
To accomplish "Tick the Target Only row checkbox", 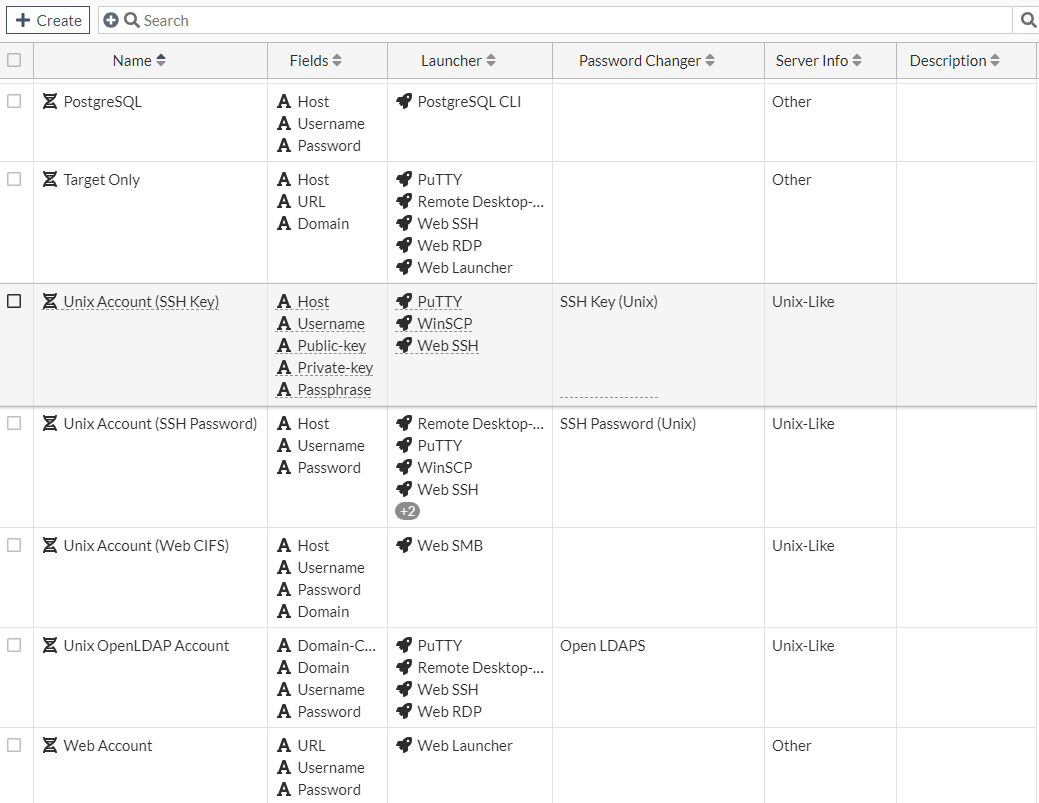I will tap(14, 179).
